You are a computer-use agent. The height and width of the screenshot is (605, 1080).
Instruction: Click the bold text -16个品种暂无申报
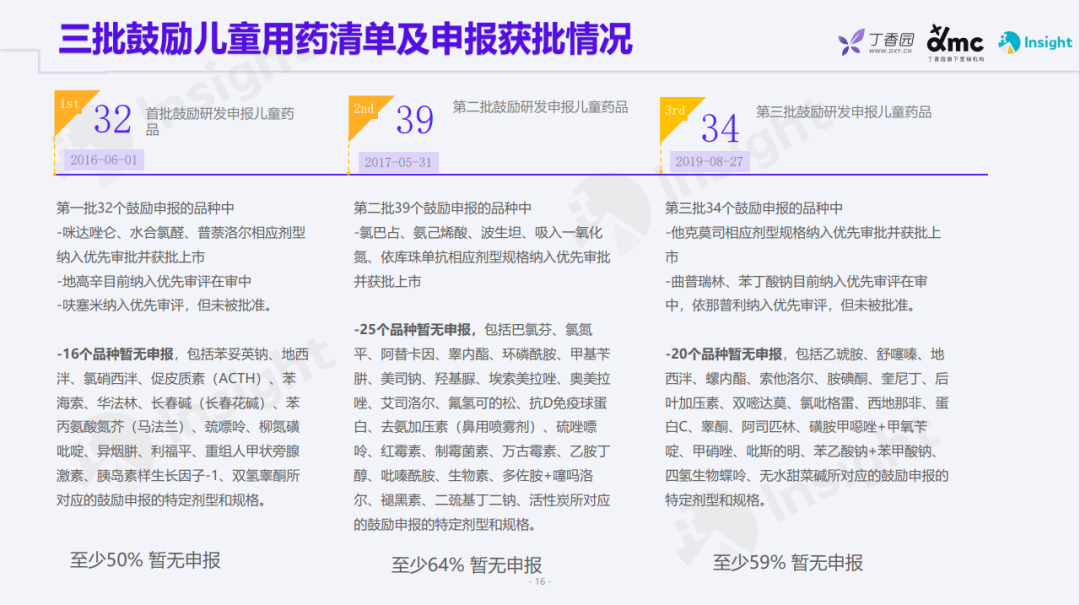coord(115,354)
